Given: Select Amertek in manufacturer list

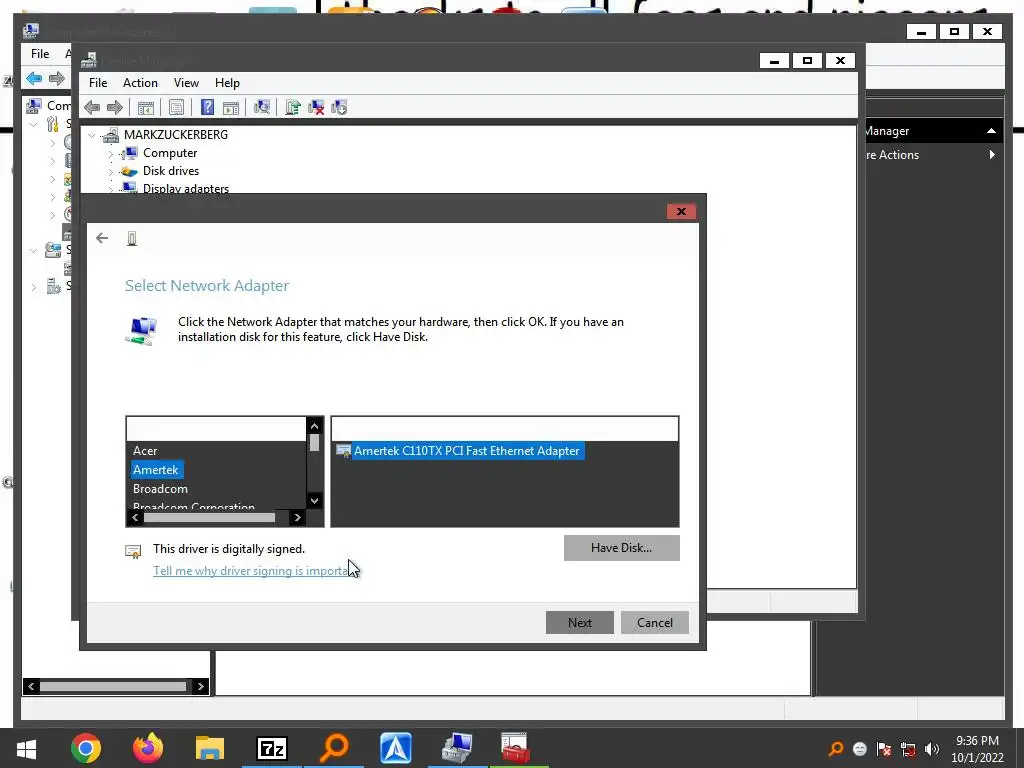Looking at the screenshot, I should [x=156, y=470].
